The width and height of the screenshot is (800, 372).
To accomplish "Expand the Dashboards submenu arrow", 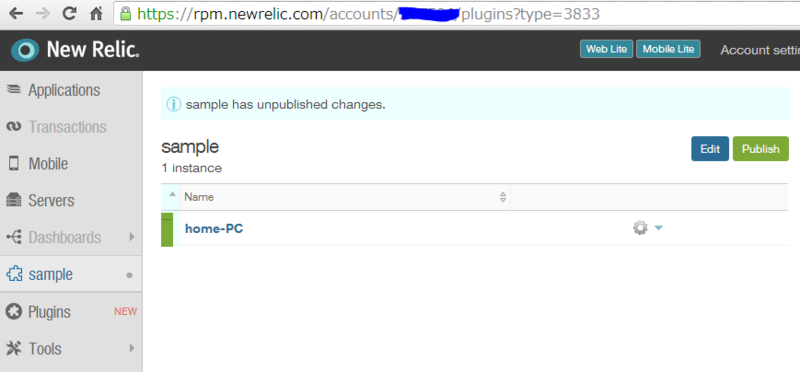I will pyautogui.click(x=132, y=237).
